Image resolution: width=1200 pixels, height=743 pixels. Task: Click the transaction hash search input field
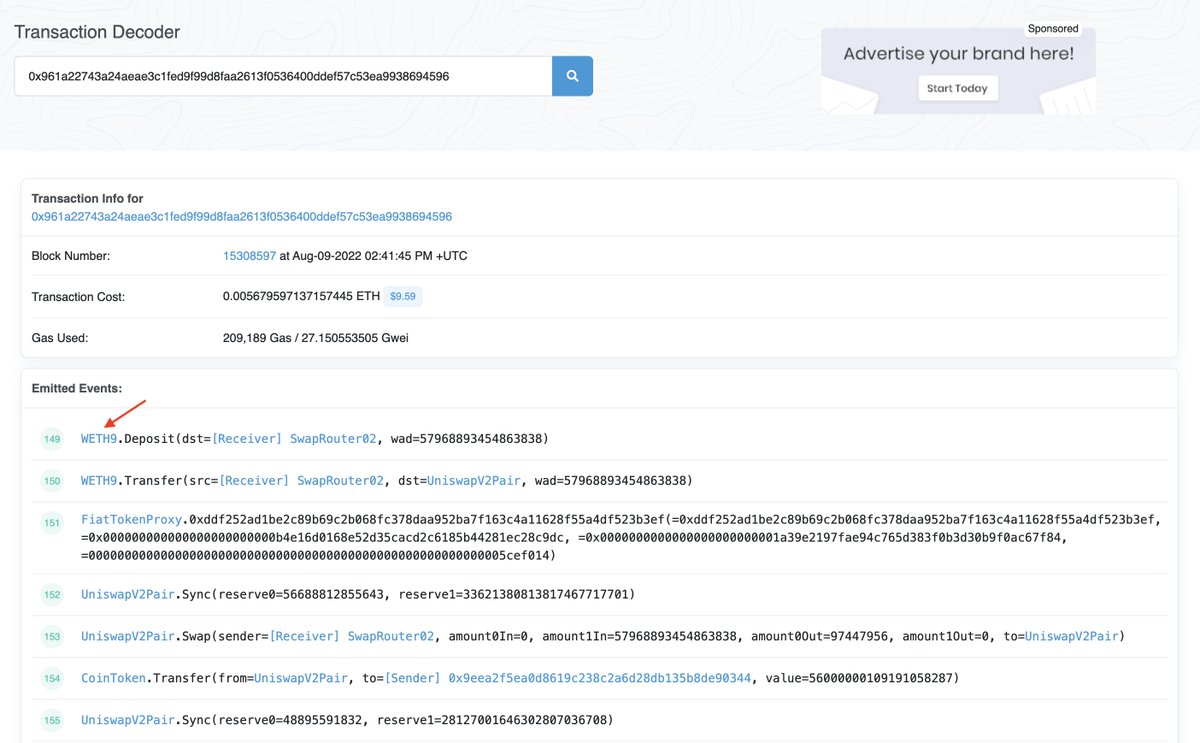click(x=280, y=75)
